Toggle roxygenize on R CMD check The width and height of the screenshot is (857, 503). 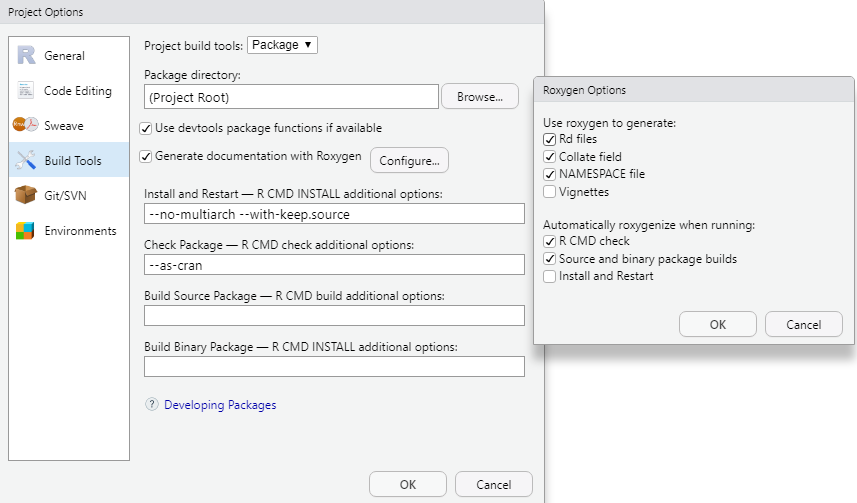(549, 241)
